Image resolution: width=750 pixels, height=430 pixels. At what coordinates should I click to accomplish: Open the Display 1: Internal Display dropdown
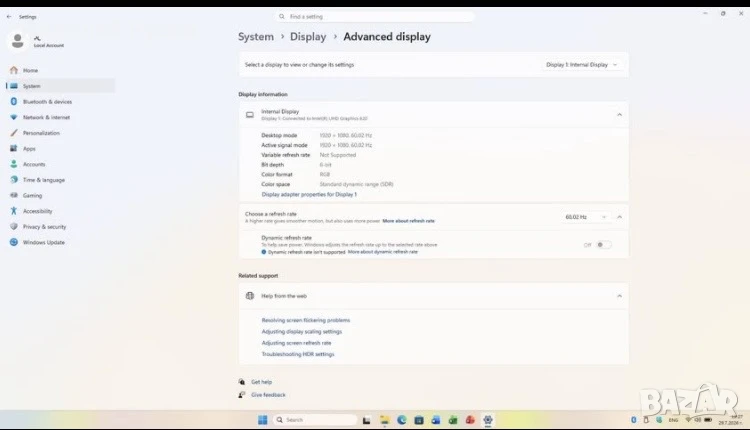(581, 65)
